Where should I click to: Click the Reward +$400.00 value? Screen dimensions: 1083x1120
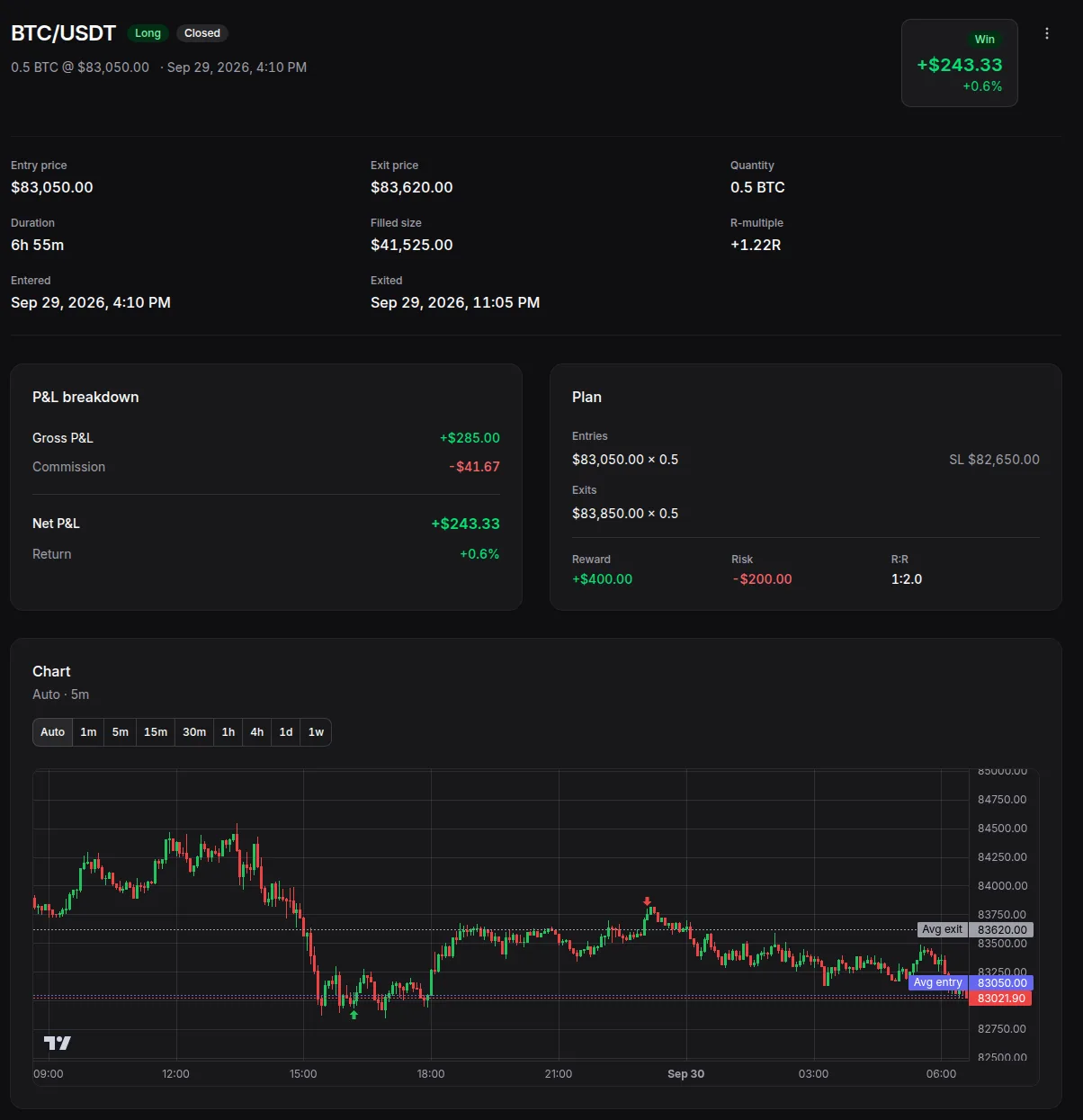pyautogui.click(x=602, y=579)
